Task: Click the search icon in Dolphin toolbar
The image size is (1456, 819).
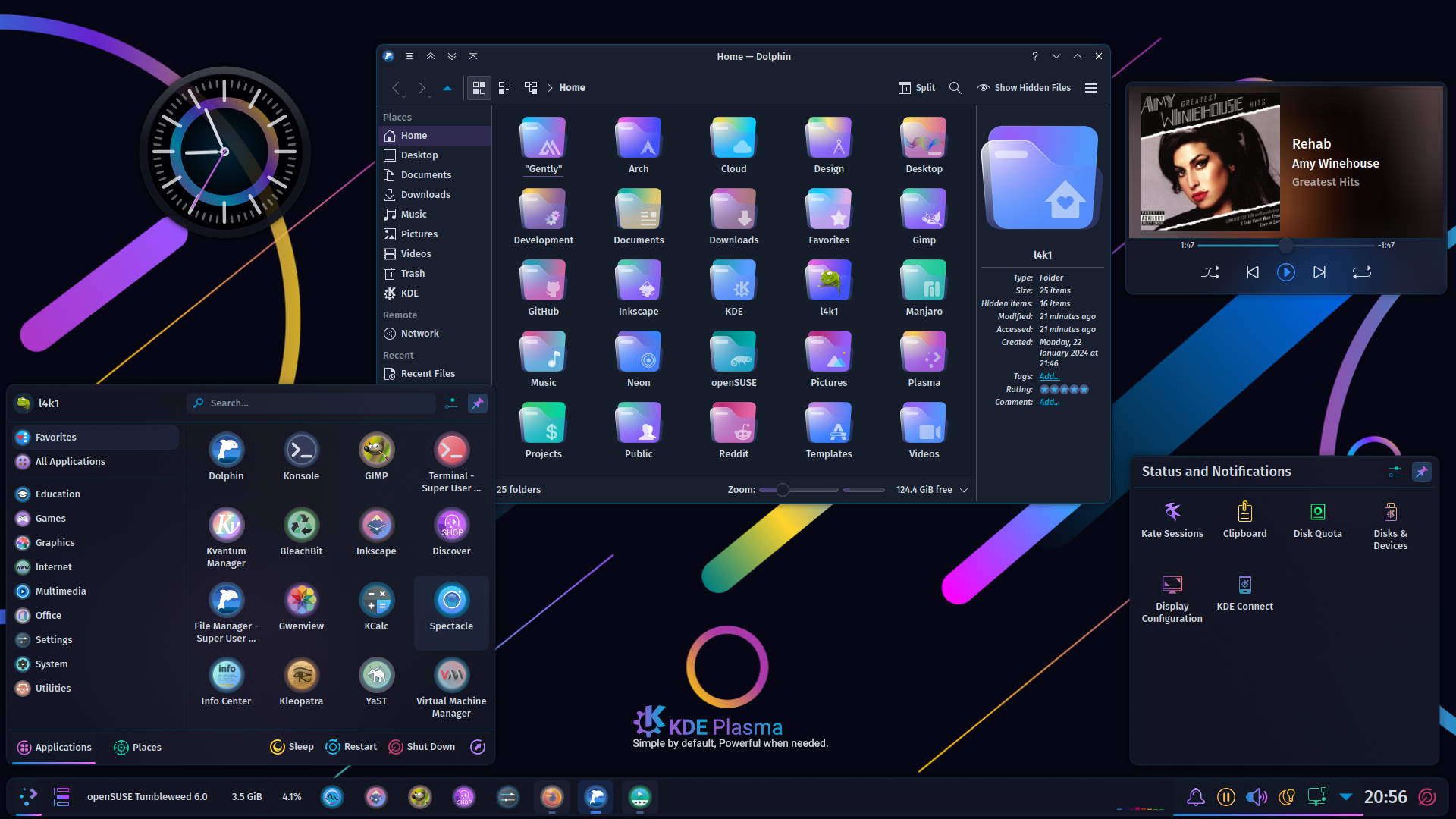Action: 955,88
